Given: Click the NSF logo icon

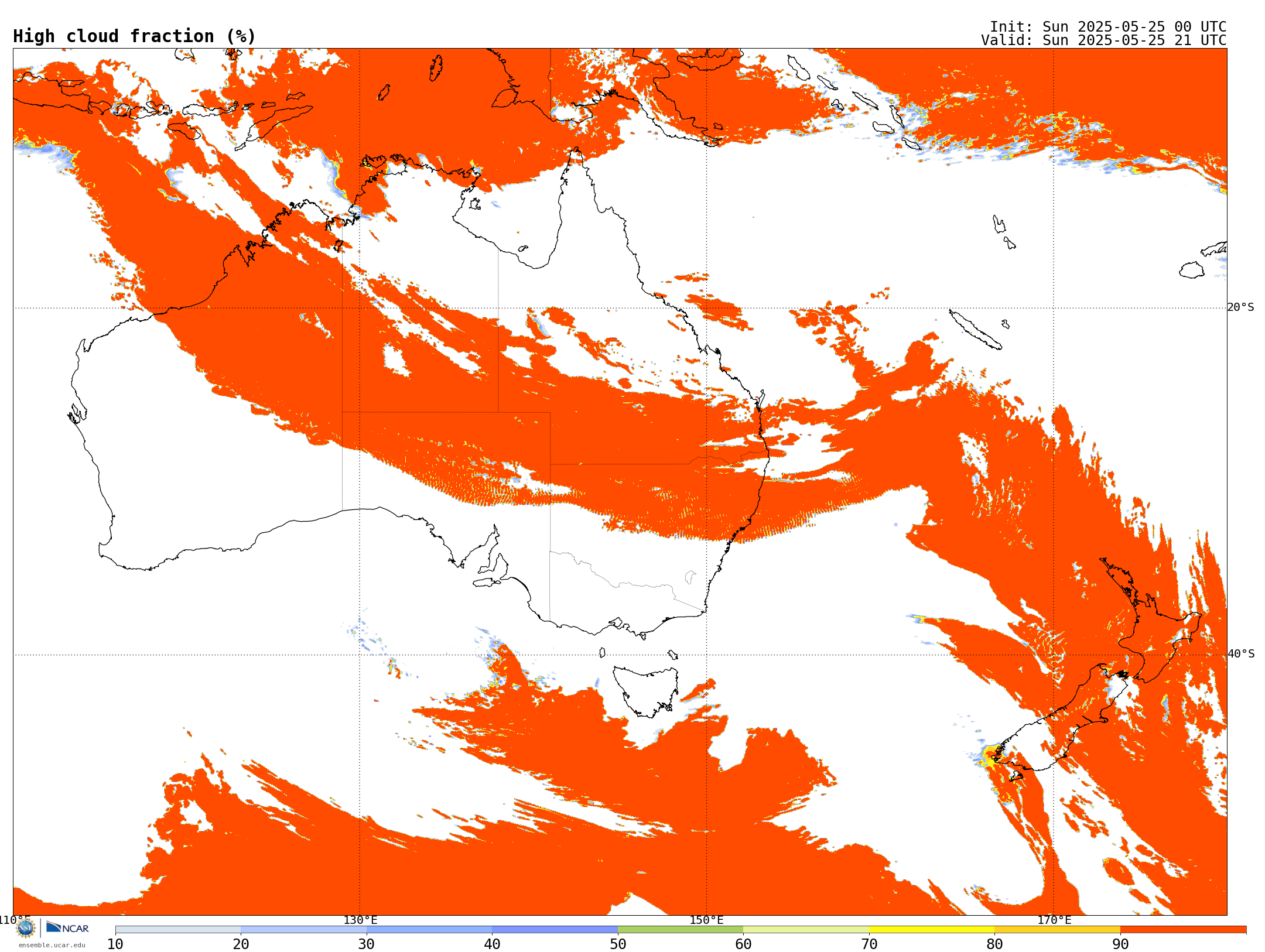Looking at the screenshot, I should click(26, 928).
